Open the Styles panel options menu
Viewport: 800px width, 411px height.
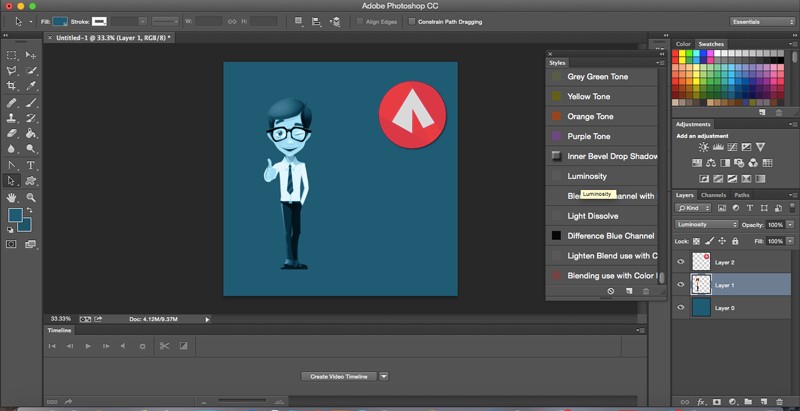click(x=661, y=63)
